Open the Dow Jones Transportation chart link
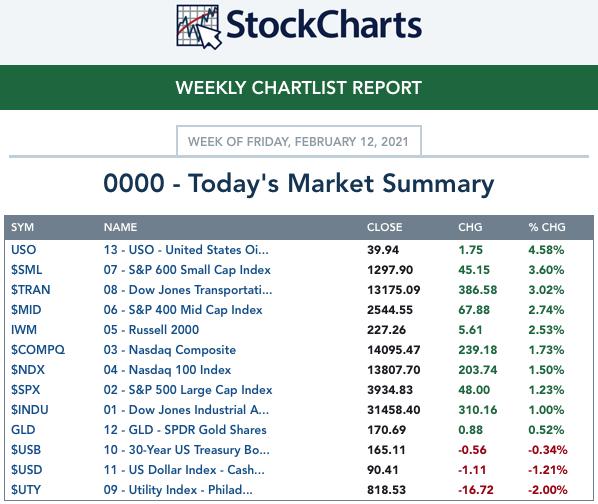598x504 pixels. [188, 290]
